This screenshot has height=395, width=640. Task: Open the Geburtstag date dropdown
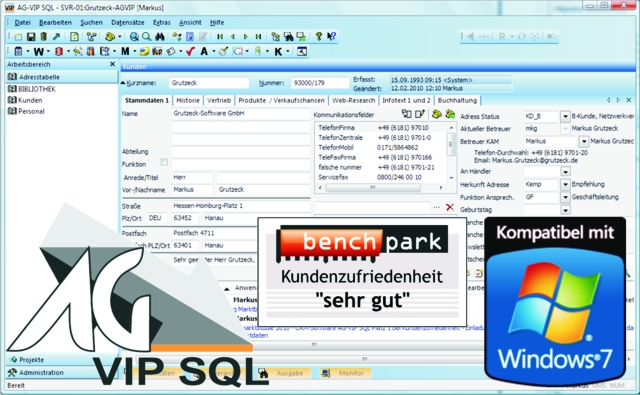(565, 210)
